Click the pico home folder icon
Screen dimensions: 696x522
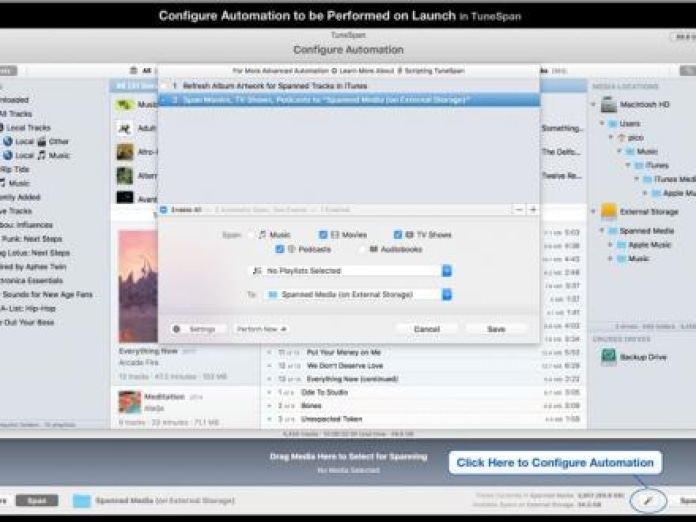pyautogui.click(x=621, y=138)
